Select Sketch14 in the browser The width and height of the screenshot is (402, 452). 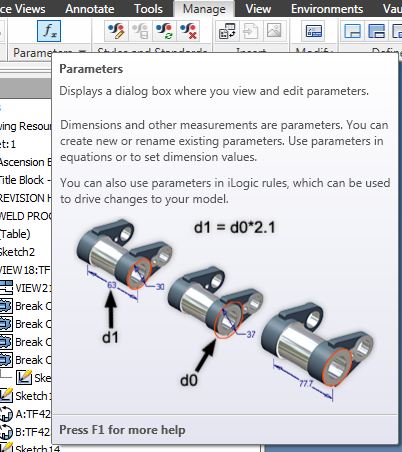37,448
